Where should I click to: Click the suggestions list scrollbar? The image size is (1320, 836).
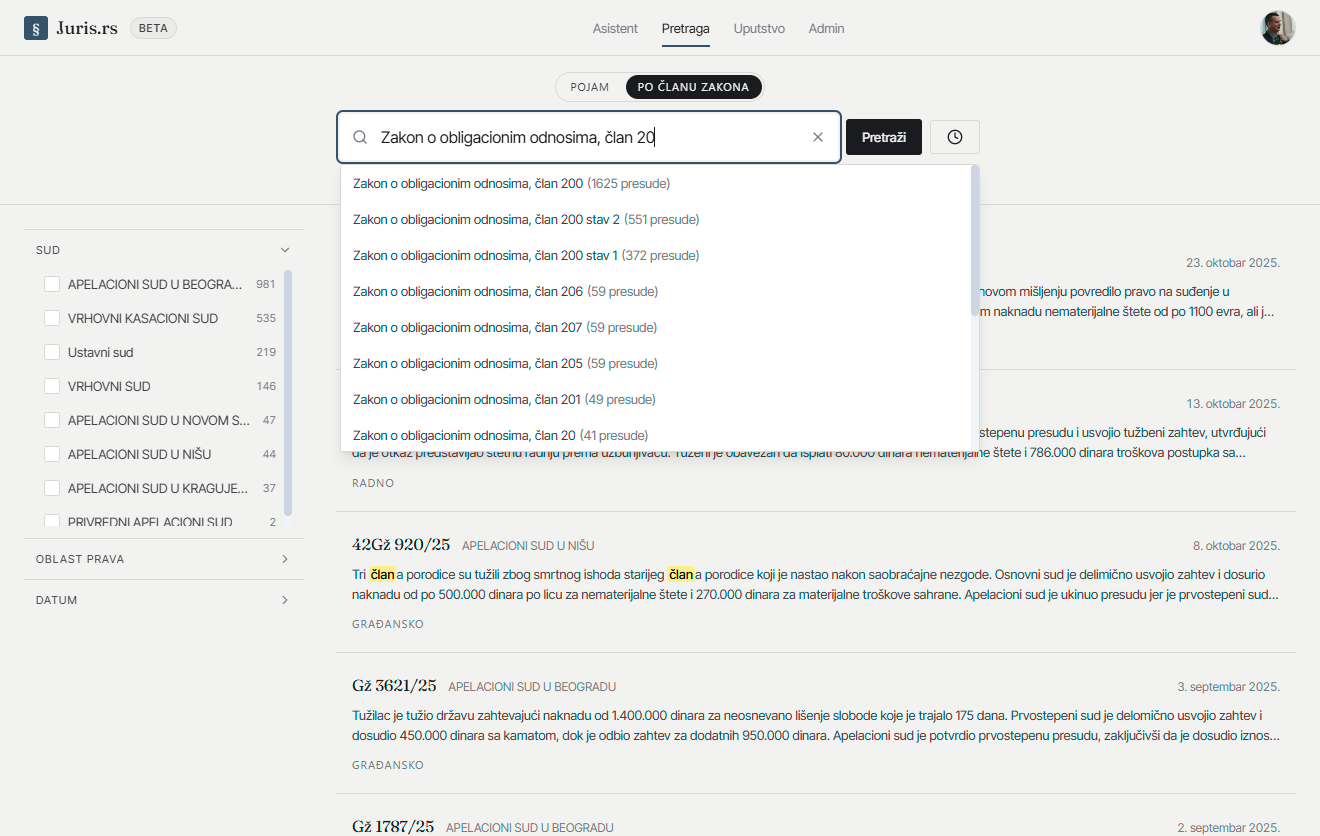click(x=975, y=242)
